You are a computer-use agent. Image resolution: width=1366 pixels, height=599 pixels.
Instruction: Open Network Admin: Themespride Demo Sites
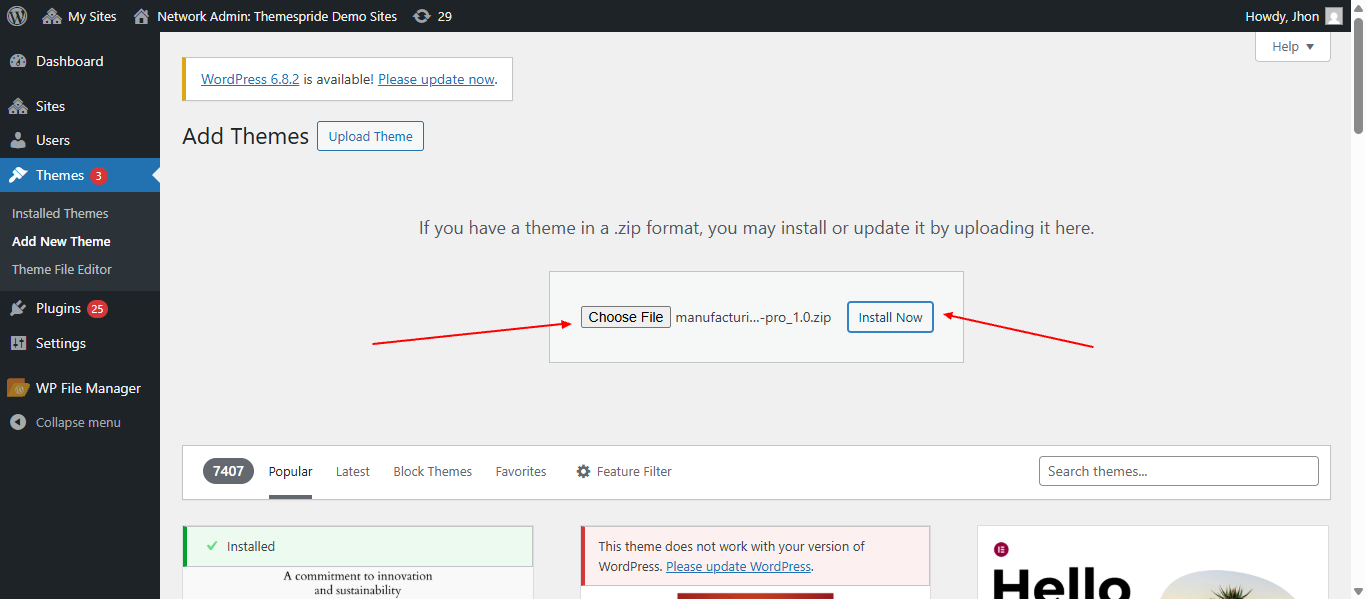(x=265, y=16)
